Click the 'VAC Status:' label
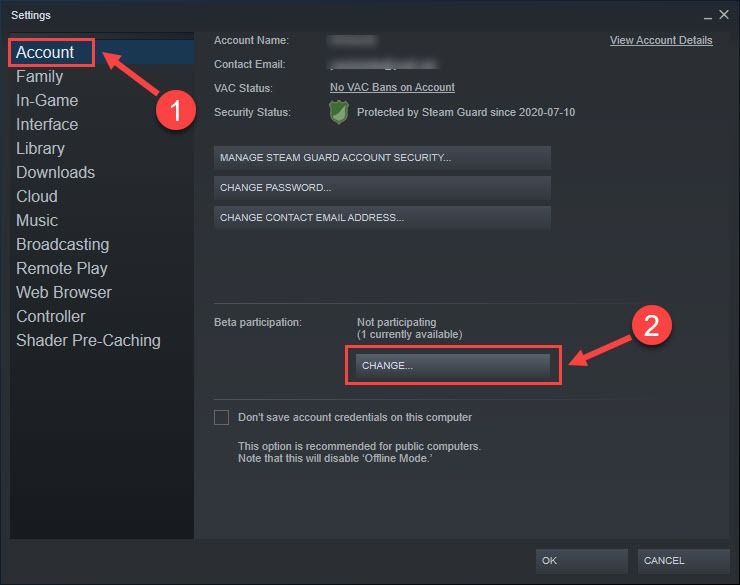This screenshot has height=585, width=740. tap(243, 88)
